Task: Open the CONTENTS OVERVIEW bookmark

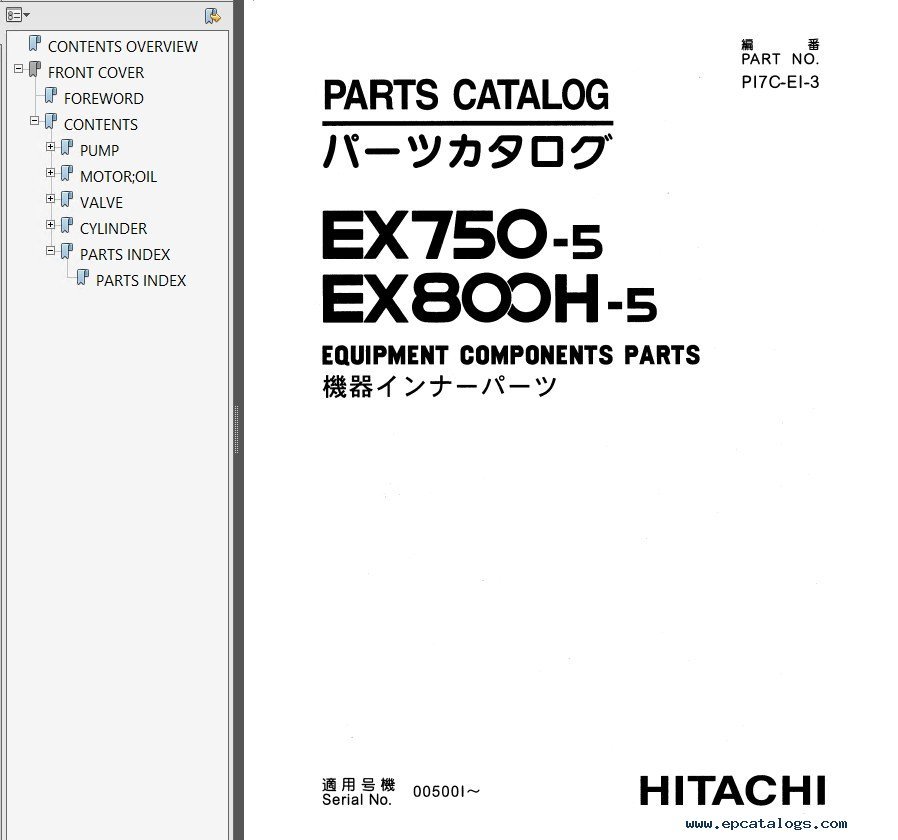Action: click(x=123, y=46)
